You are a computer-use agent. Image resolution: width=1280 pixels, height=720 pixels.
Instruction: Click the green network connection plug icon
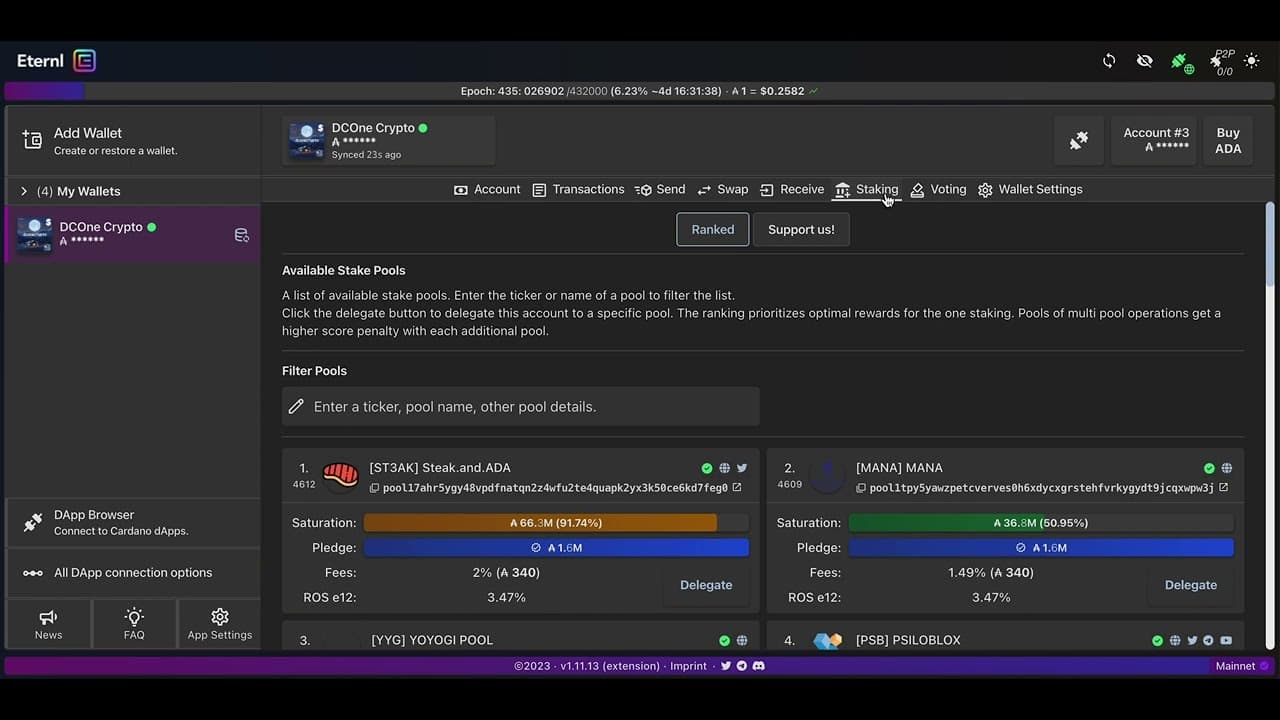1182,62
